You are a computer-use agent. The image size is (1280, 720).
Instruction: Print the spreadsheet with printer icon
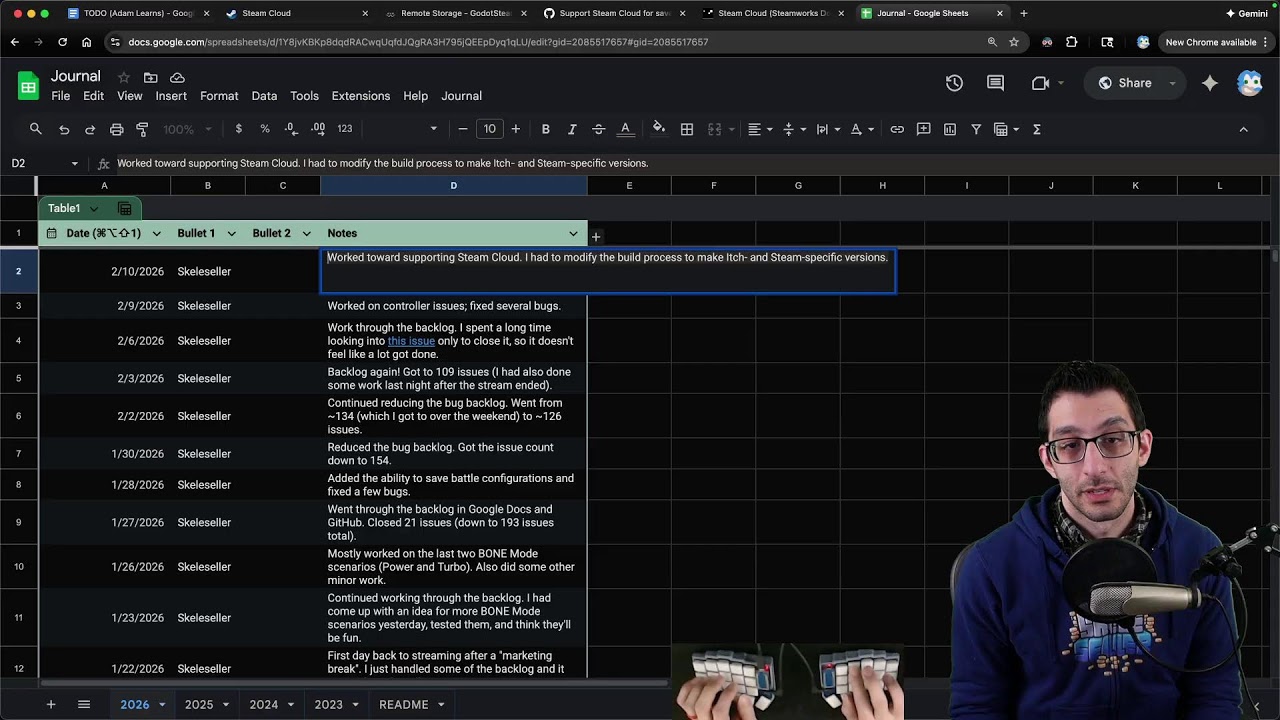coord(116,129)
